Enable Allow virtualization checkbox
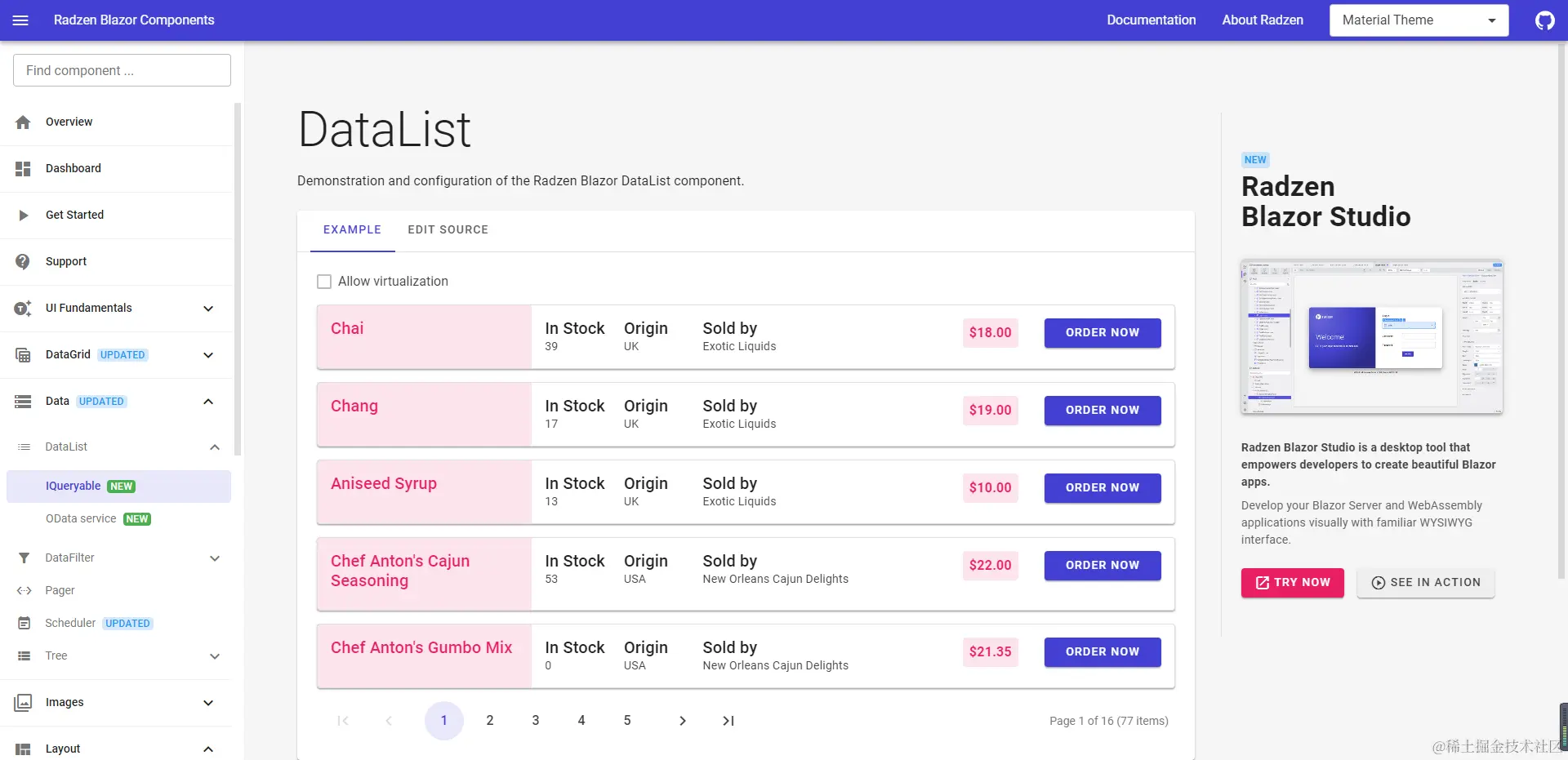The image size is (1568, 760). tap(324, 282)
